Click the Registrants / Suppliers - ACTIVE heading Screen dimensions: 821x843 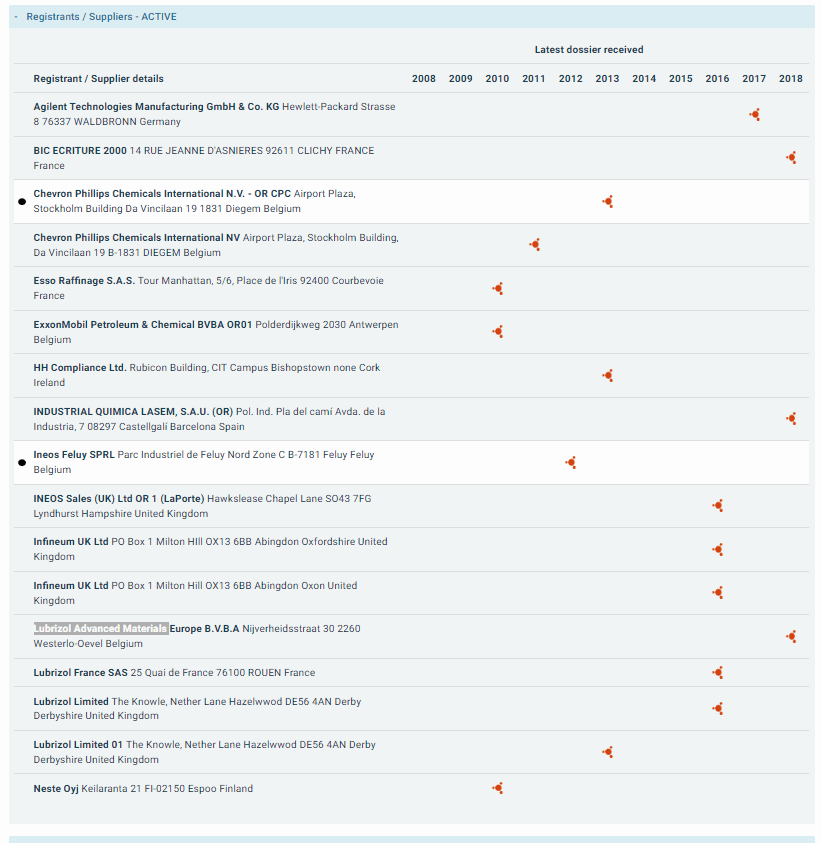click(101, 17)
